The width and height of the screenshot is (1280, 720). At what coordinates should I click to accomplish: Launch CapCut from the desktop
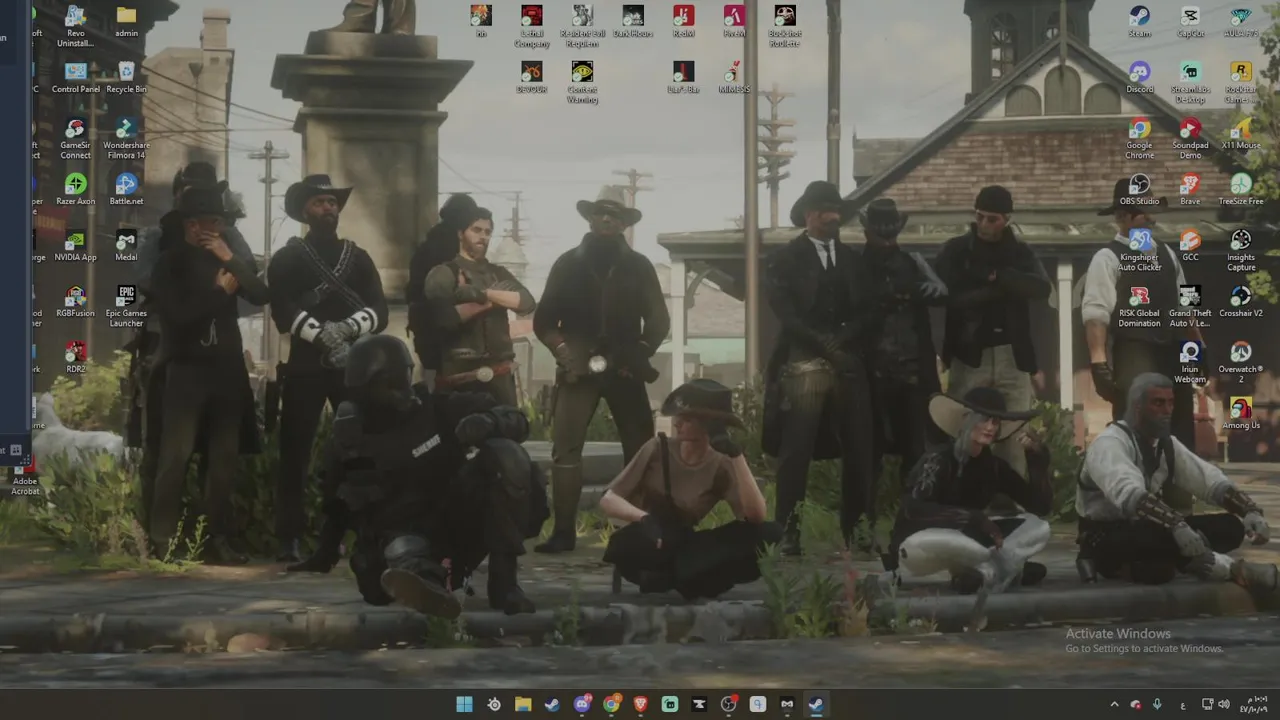(1190, 22)
